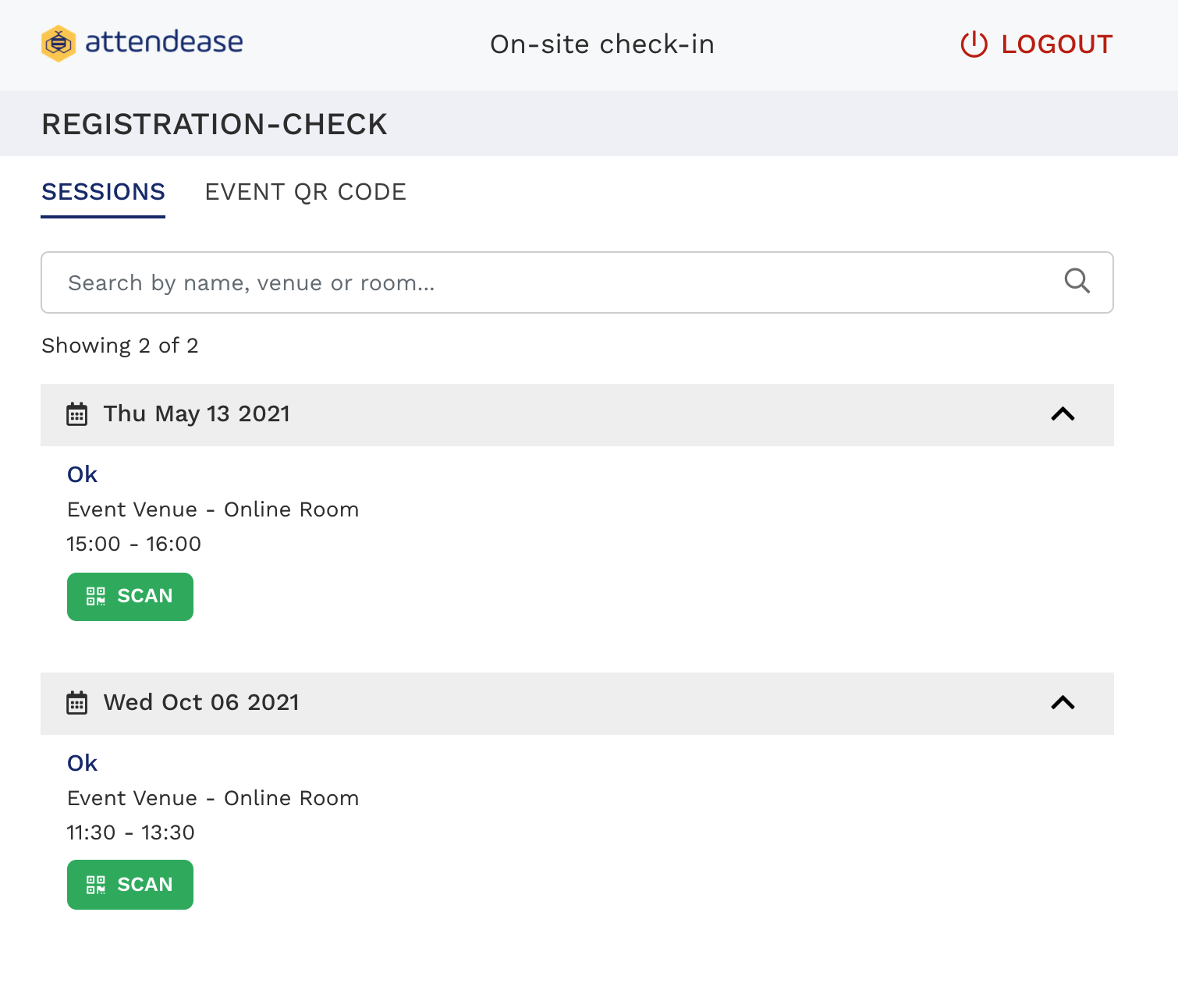The image size is (1178, 1008).
Task: Click calendar icon beside Thu May 13 2021
Action: point(76,414)
